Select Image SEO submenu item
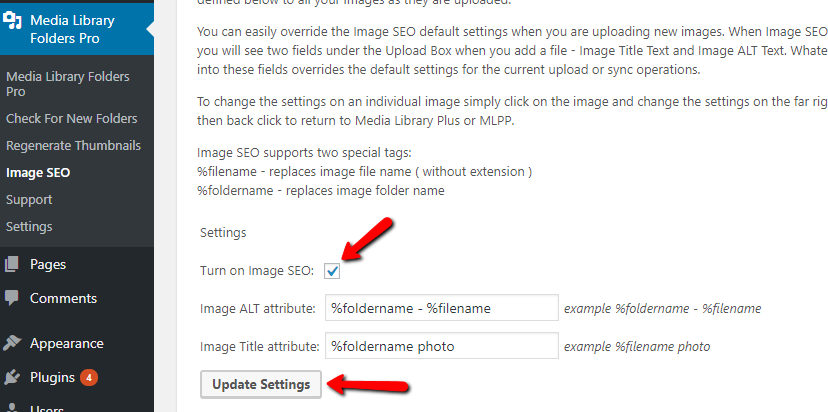828x412 pixels. click(x=38, y=173)
